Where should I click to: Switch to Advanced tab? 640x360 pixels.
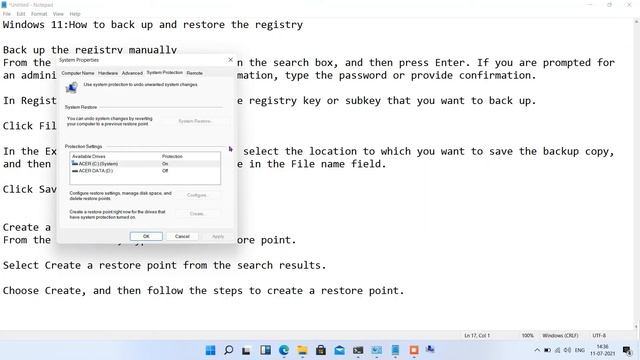click(132, 73)
